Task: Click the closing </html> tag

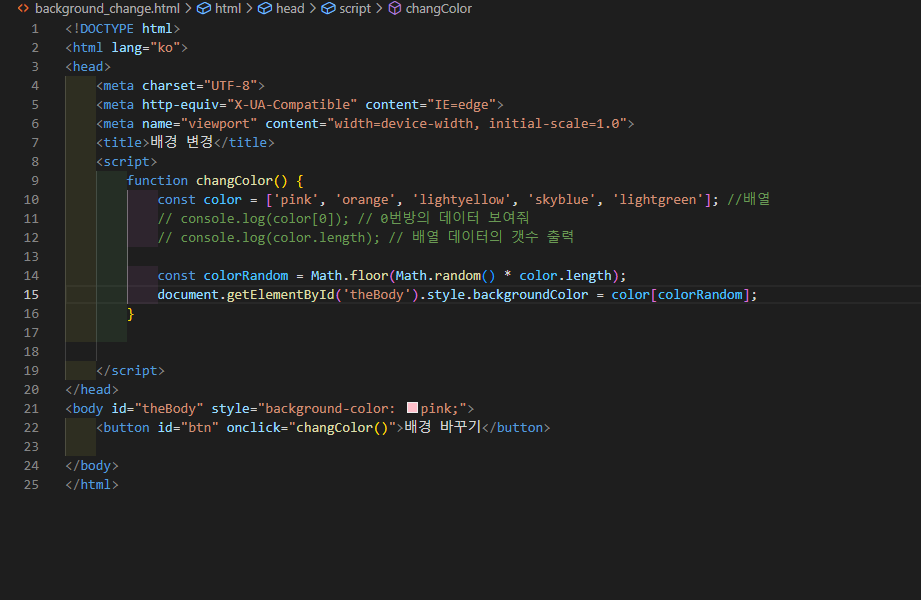Action: (92, 484)
